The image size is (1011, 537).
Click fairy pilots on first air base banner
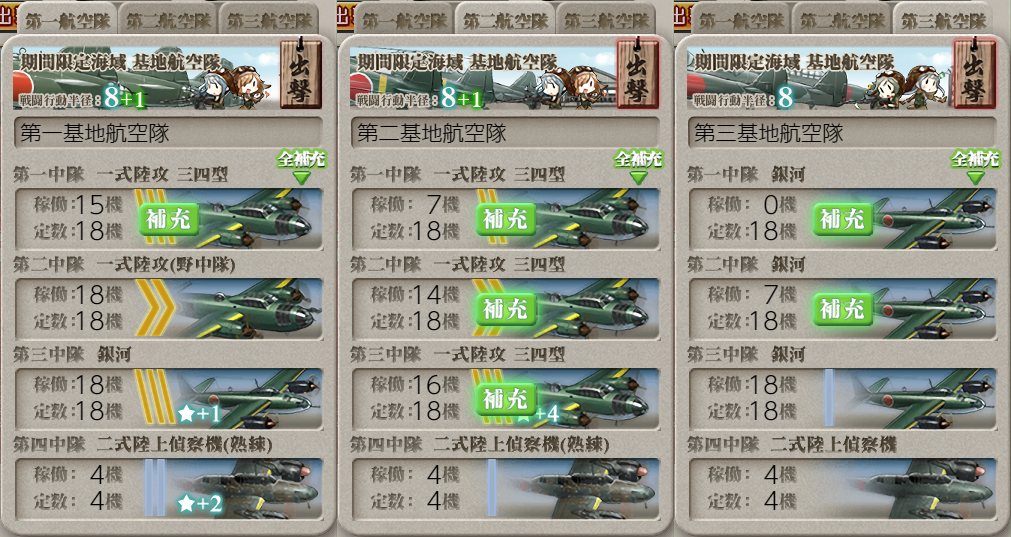click(237, 88)
